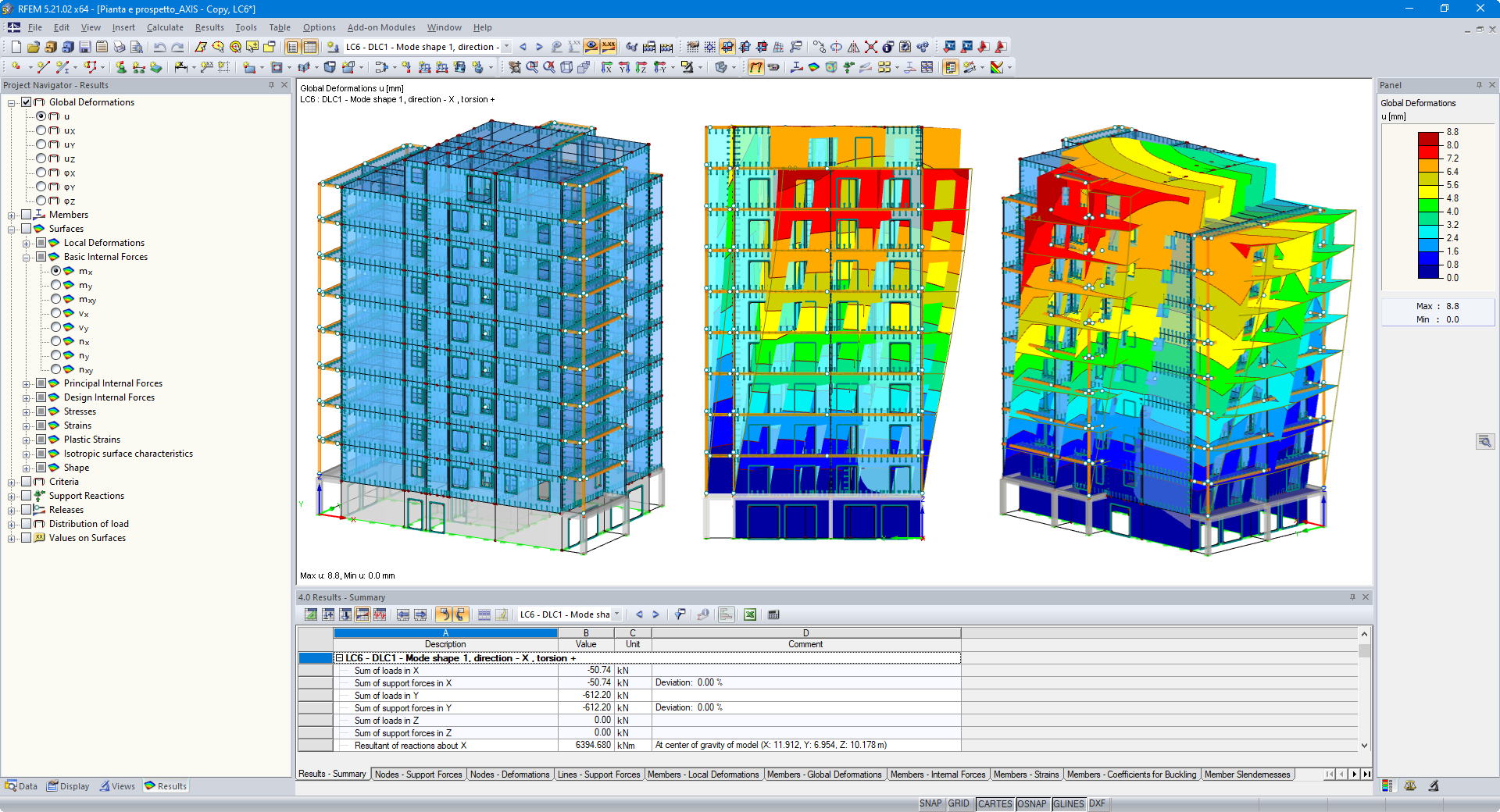This screenshot has height=812, width=1500.
Task: Click the calculator icon in results toolbar
Action: (773, 614)
